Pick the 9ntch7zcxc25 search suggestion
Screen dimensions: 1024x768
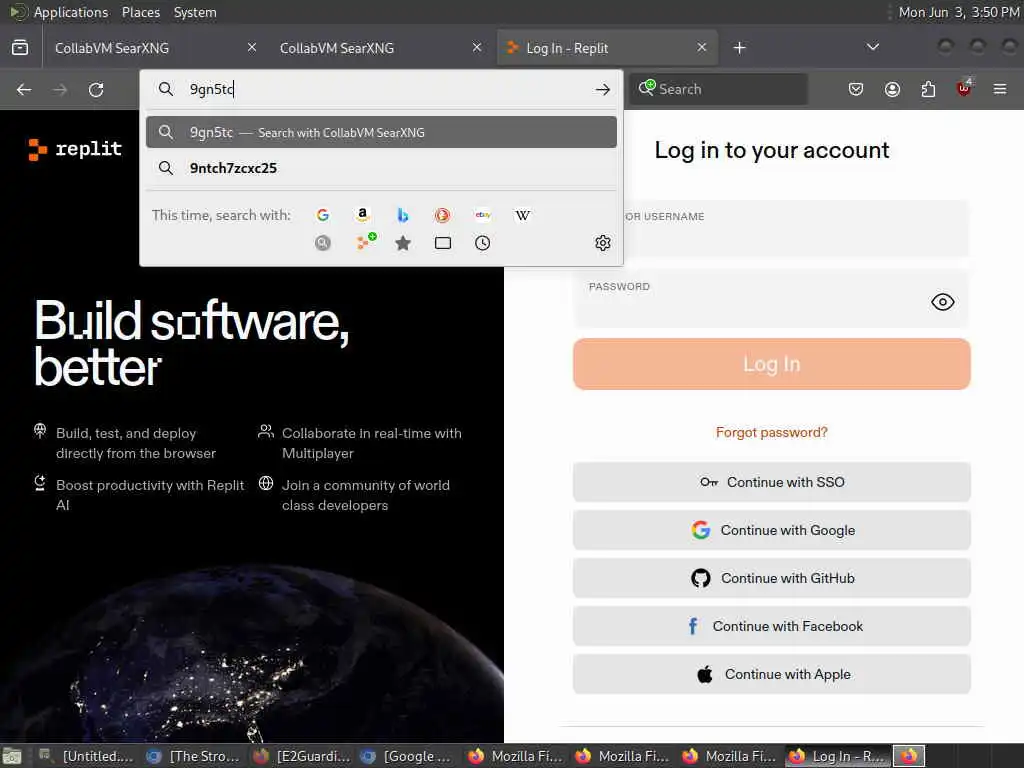click(381, 168)
